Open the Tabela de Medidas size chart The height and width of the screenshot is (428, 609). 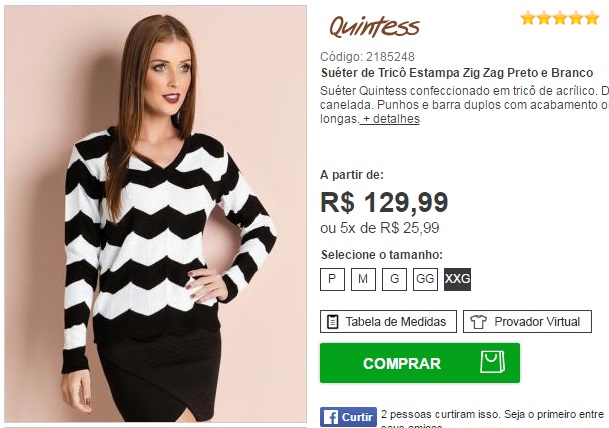point(388,322)
